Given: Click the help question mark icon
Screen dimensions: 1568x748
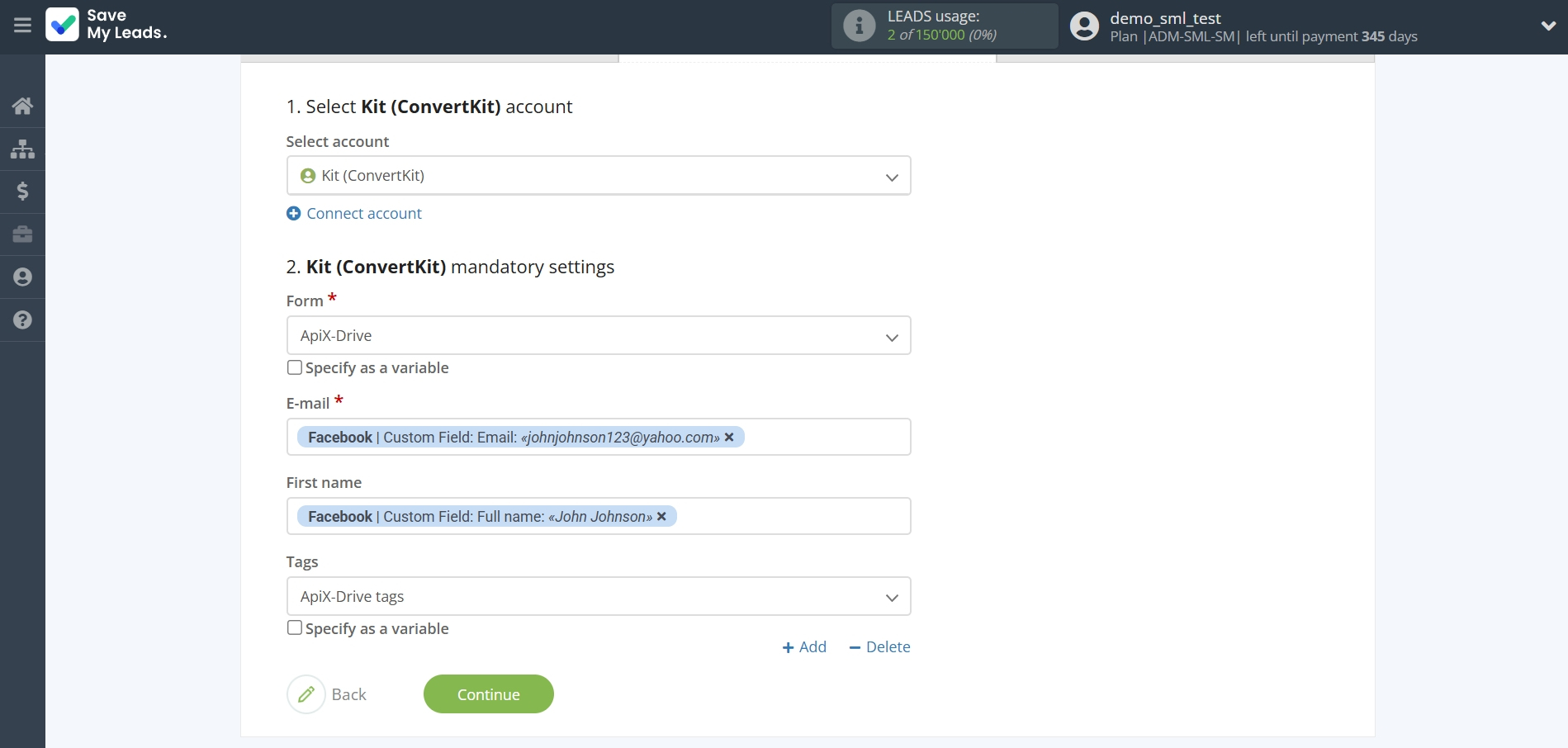Looking at the screenshot, I should tap(22, 320).
